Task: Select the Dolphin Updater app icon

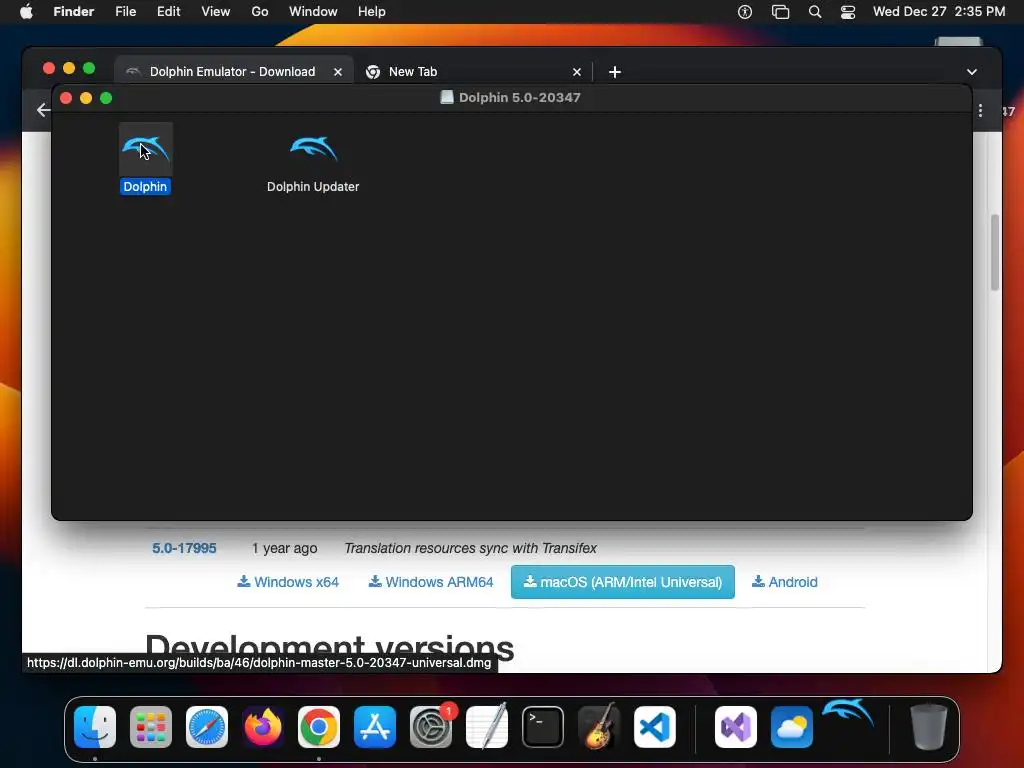Action: click(x=313, y=149)
